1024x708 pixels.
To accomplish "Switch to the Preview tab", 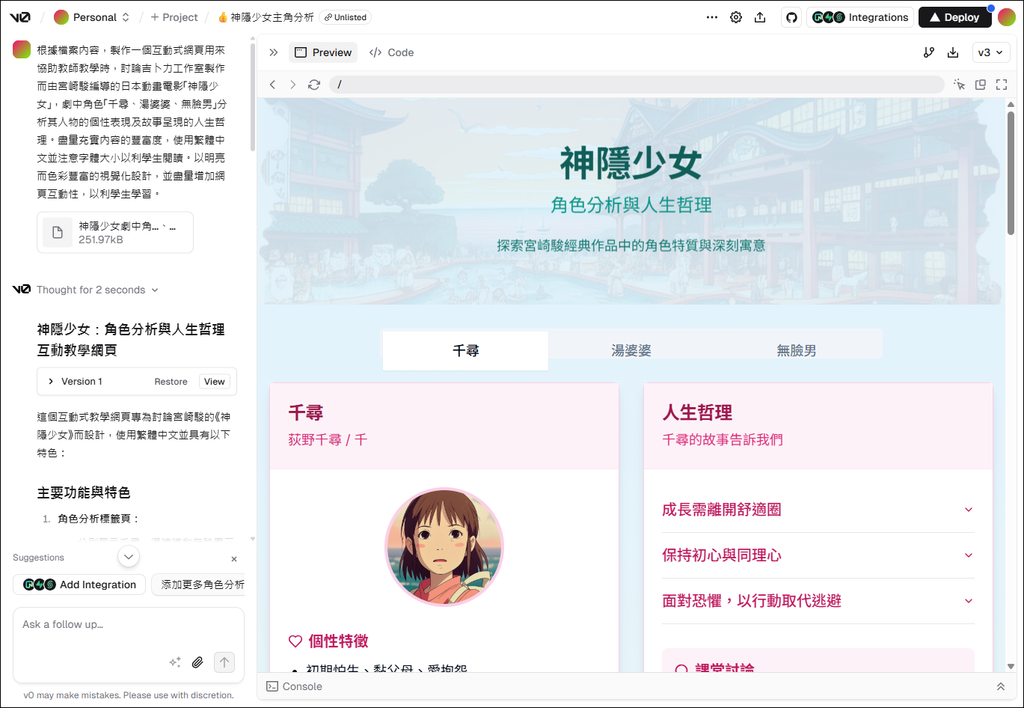I will [323, 52].
